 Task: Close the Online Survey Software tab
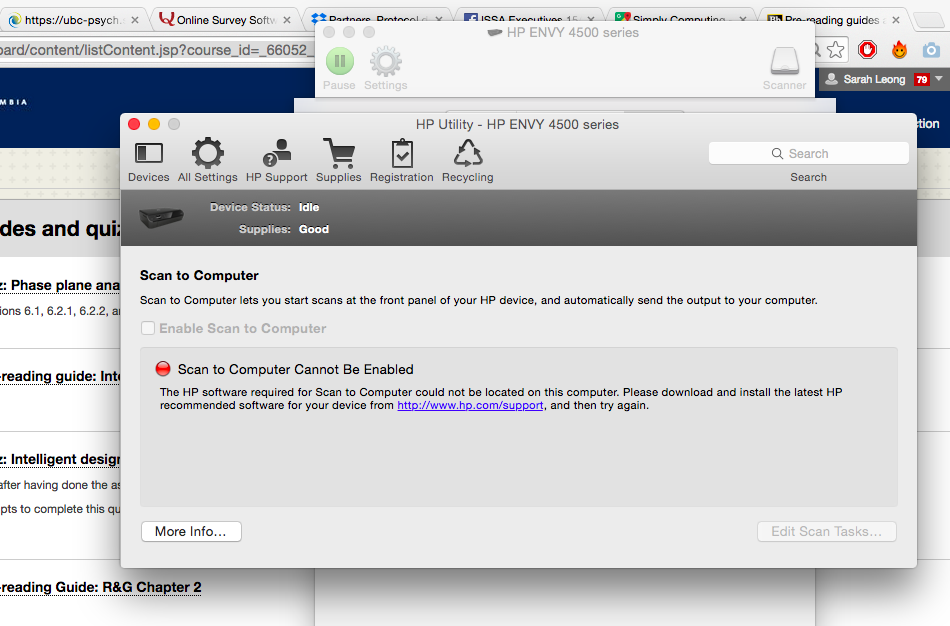pos(287,20)
